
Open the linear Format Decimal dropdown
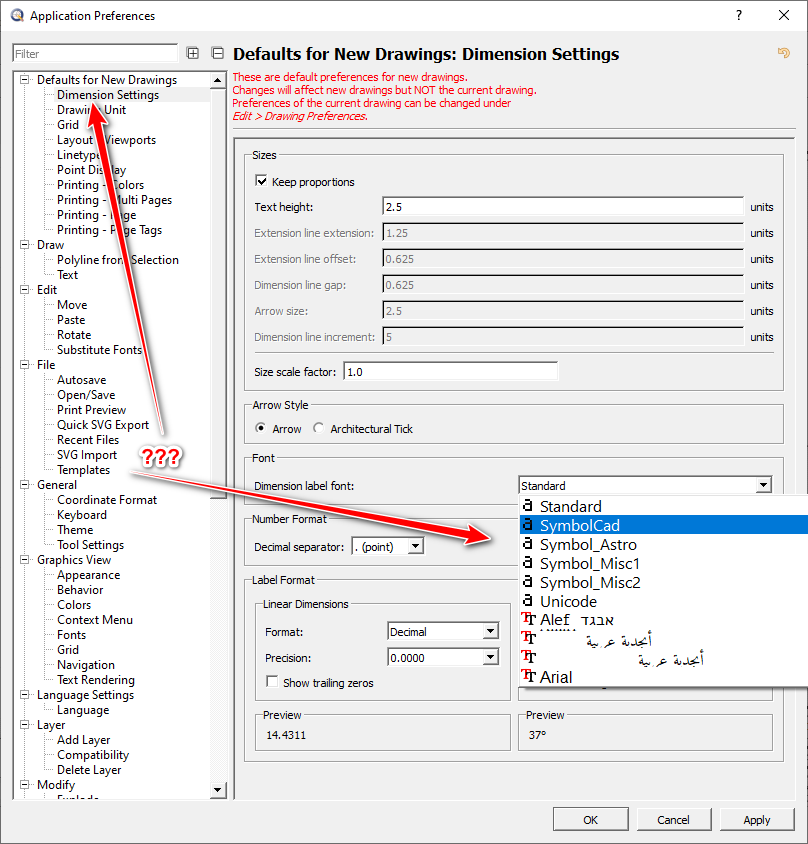pos(443,631)
